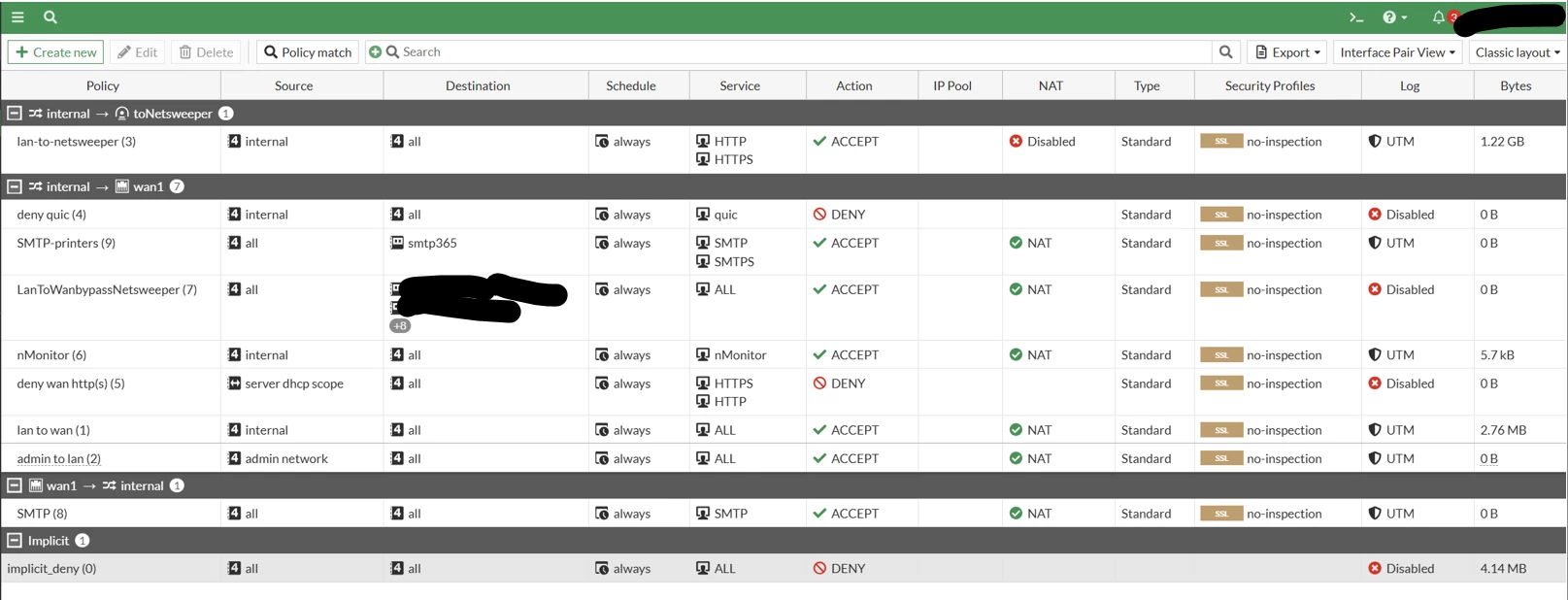Click NAT enabled checkmark in nMonitor row
Image resolution: width=1568 pixels, height=600 pixels.
(1016, 355)
